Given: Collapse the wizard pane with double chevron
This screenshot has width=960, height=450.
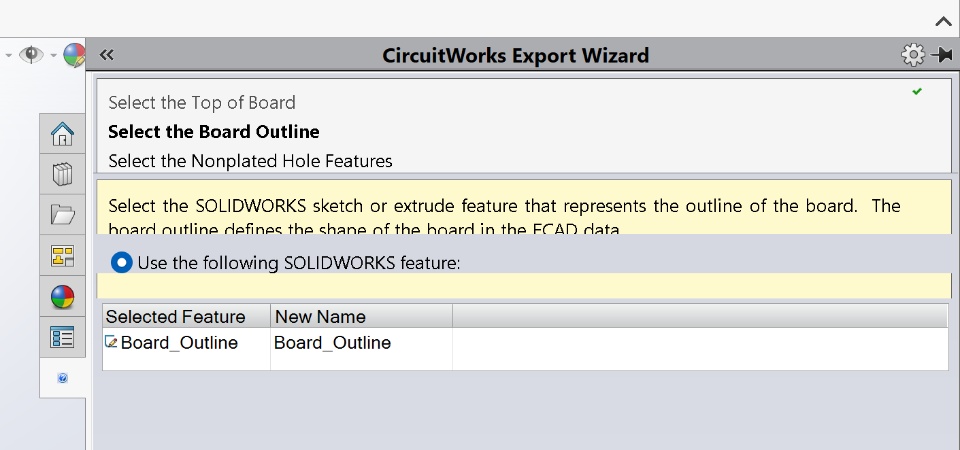Looking at the screenshot, I should pyautogui.click(x=107, y=55).
